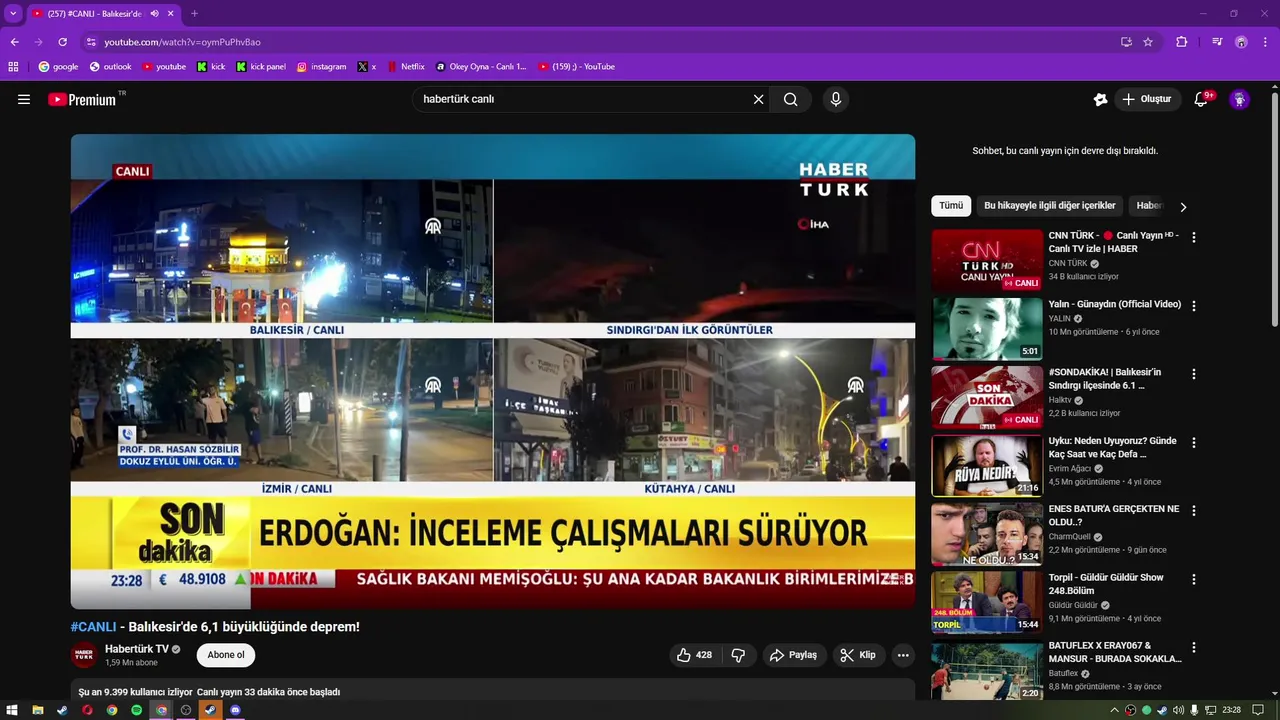
Task: Open the (159) YouTube bookmark
Action: 576,67
